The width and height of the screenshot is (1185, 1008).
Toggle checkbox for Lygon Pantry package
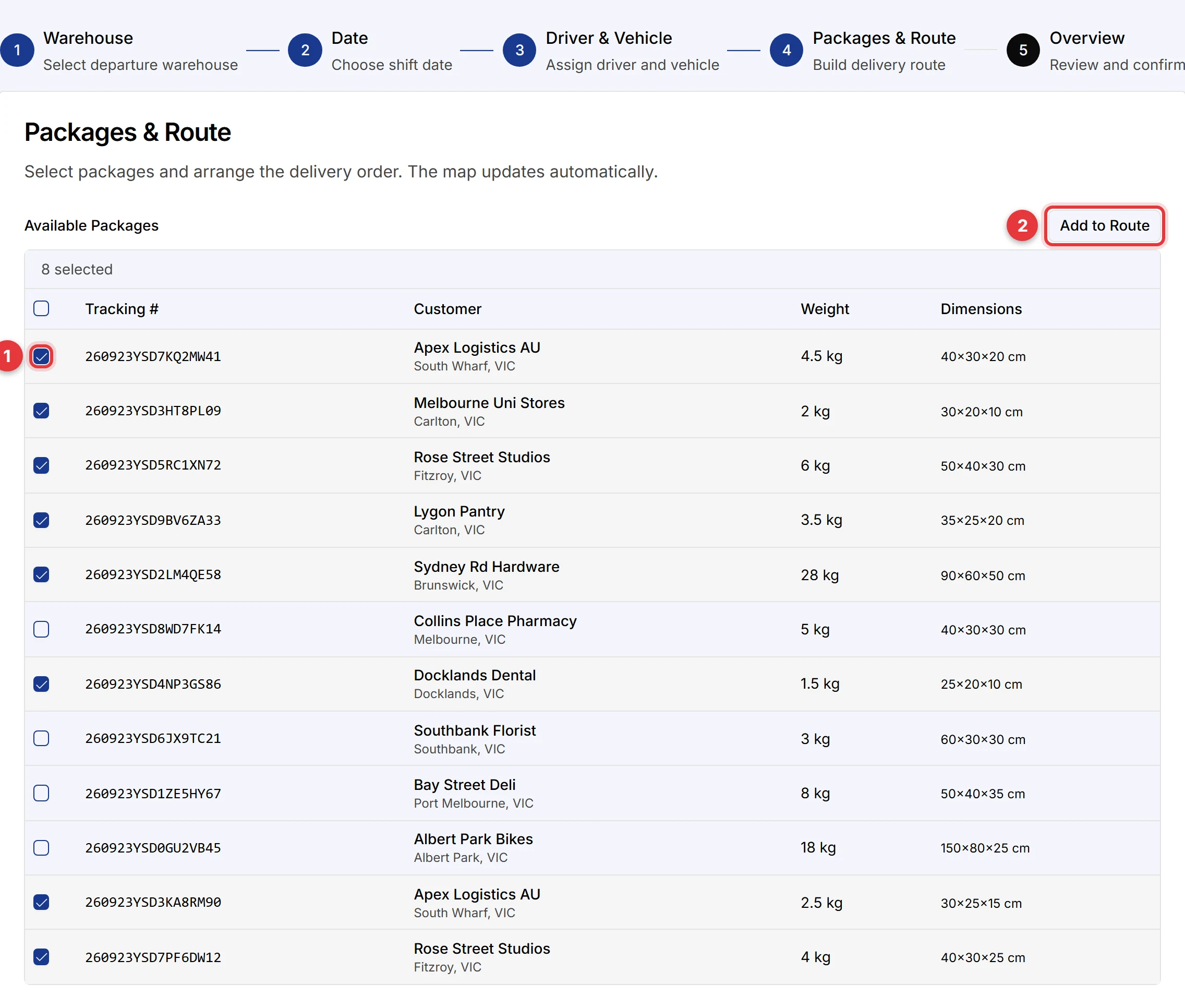[41, 520]
